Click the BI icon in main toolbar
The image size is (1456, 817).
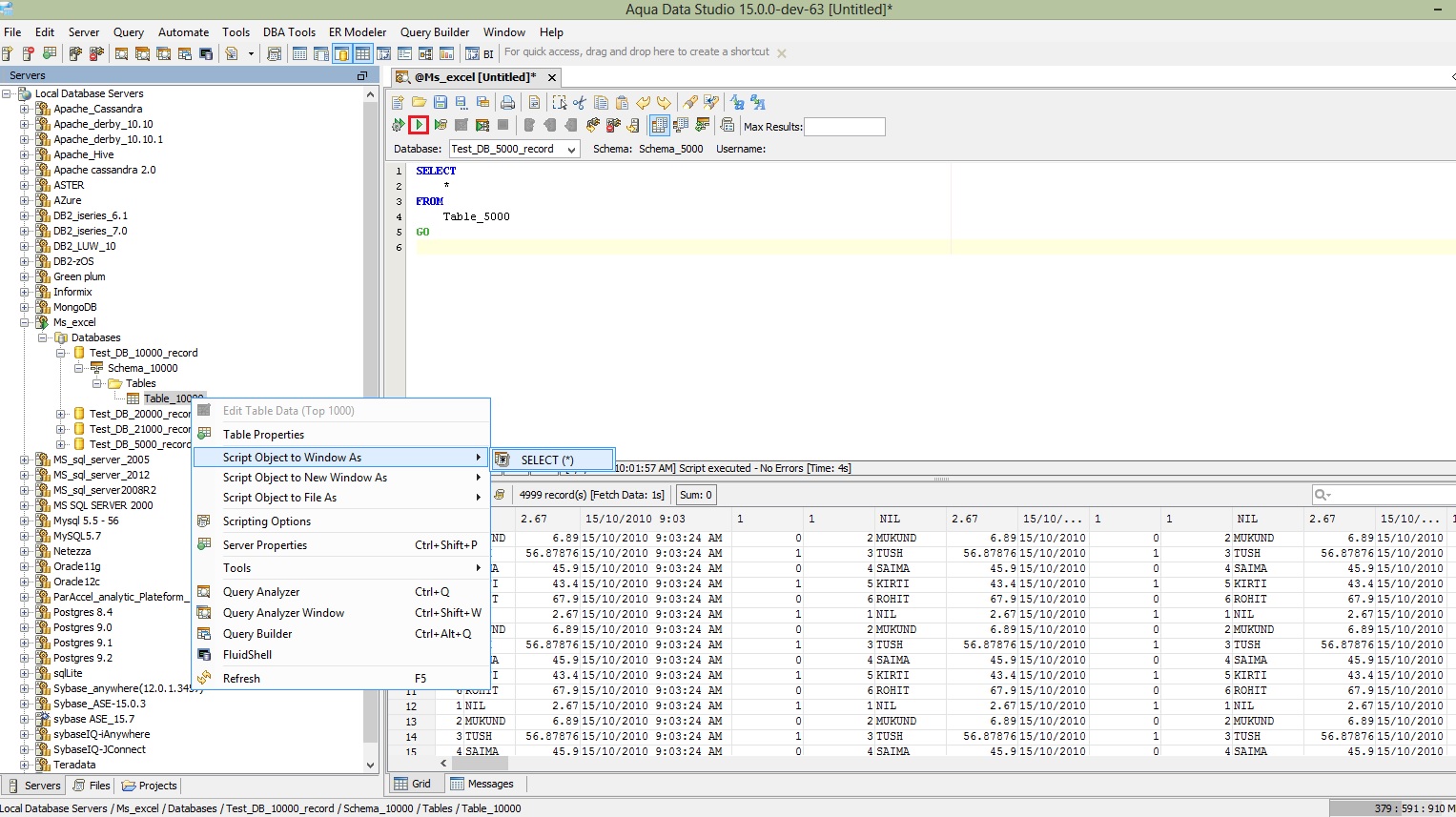tap(482, 53)
